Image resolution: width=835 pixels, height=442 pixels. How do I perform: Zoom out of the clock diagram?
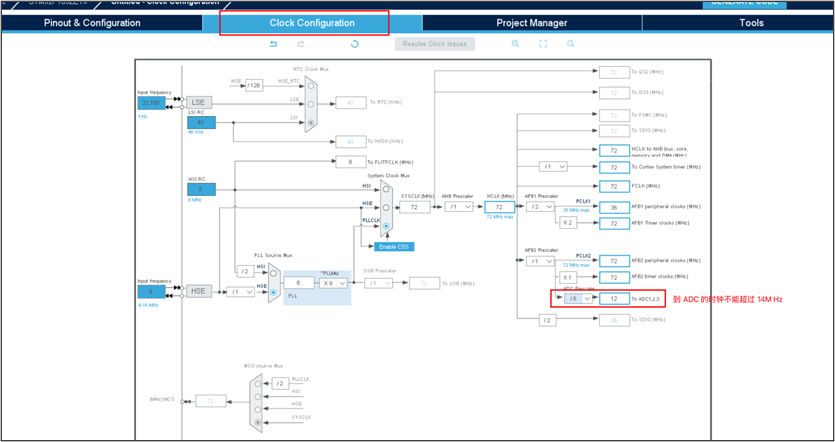(571, 44)
